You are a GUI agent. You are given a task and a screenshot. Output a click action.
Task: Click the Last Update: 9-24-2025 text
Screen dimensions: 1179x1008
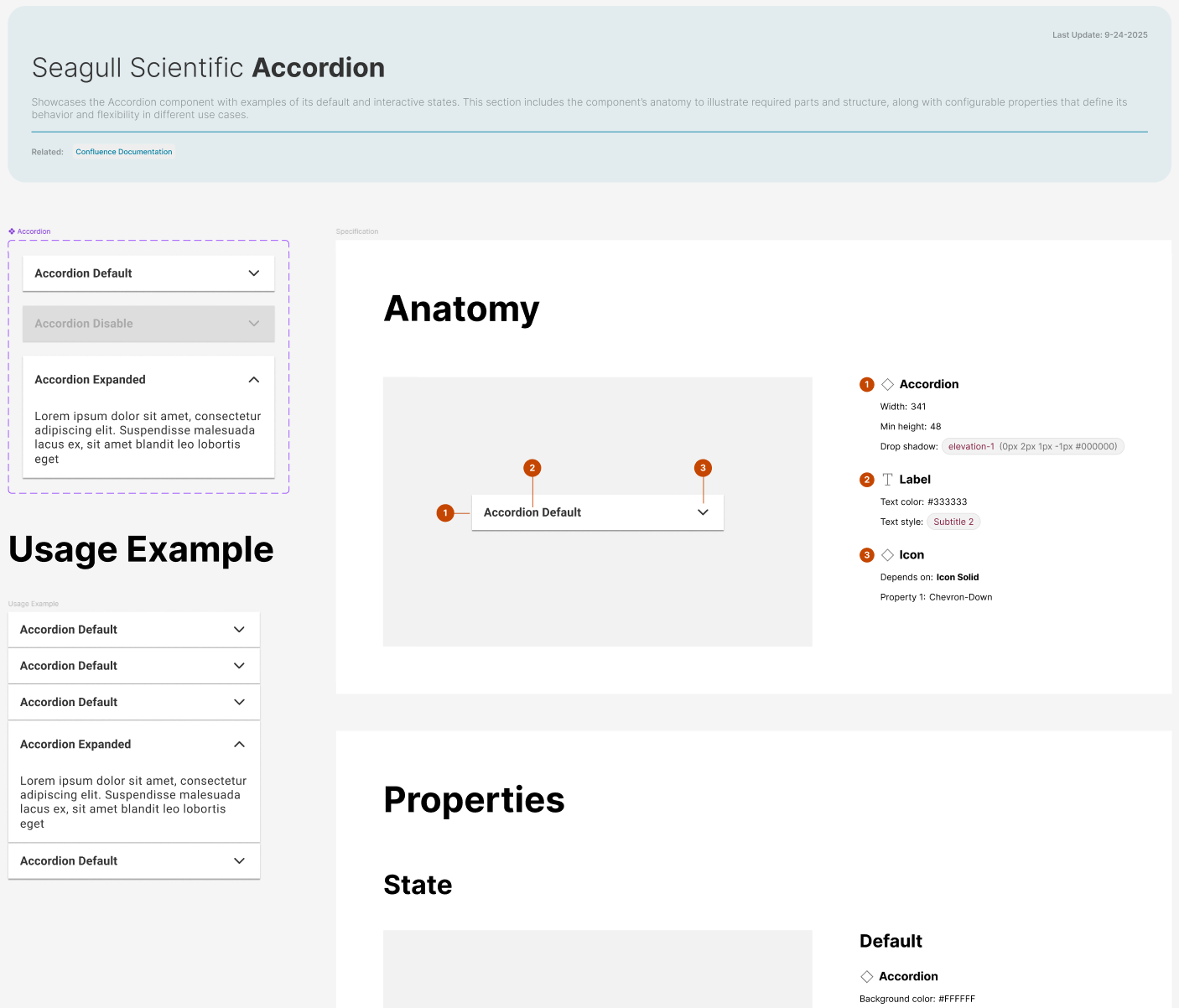1100,35
